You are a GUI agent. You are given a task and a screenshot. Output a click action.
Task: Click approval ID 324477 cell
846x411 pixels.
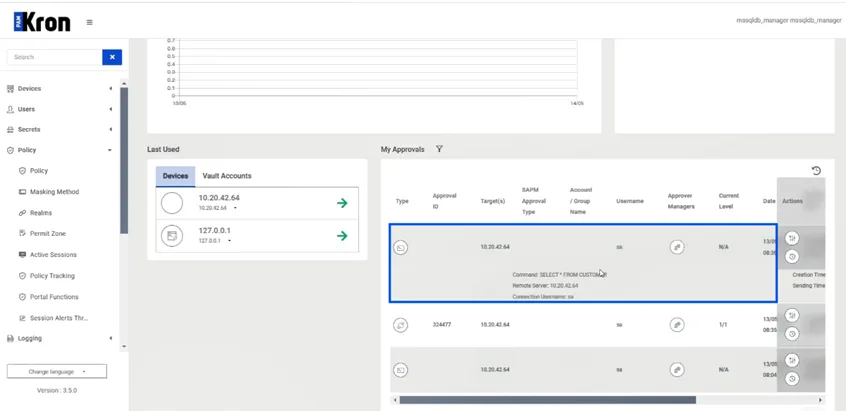(441, 325)
